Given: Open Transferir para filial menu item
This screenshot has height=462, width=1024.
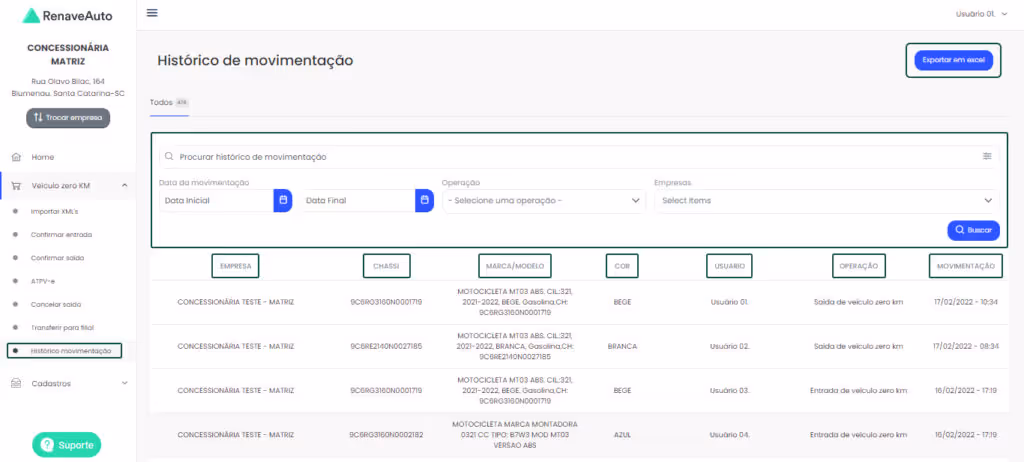Looking at the screenshot, I should click(63, 327).
